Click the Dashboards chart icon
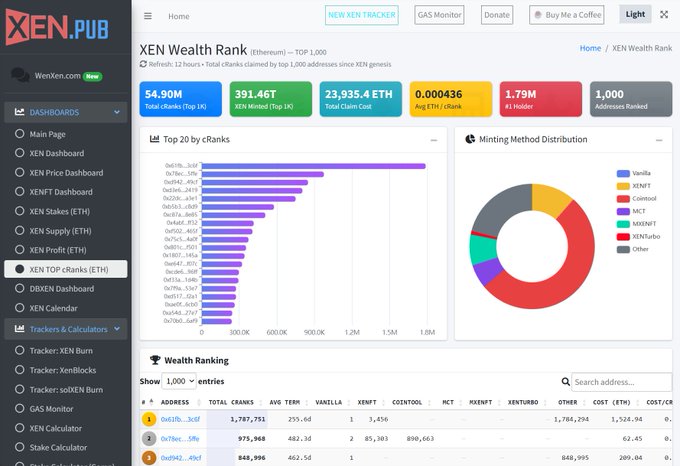Viewport: 680px width, 466px height. 20,112
